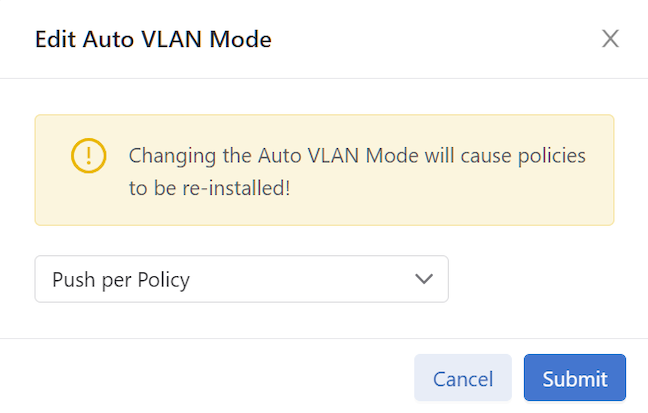Close the Edit Auto VLAN Mode dialog
The width and height of the screenshot is (648, 413).
point(610,39)
